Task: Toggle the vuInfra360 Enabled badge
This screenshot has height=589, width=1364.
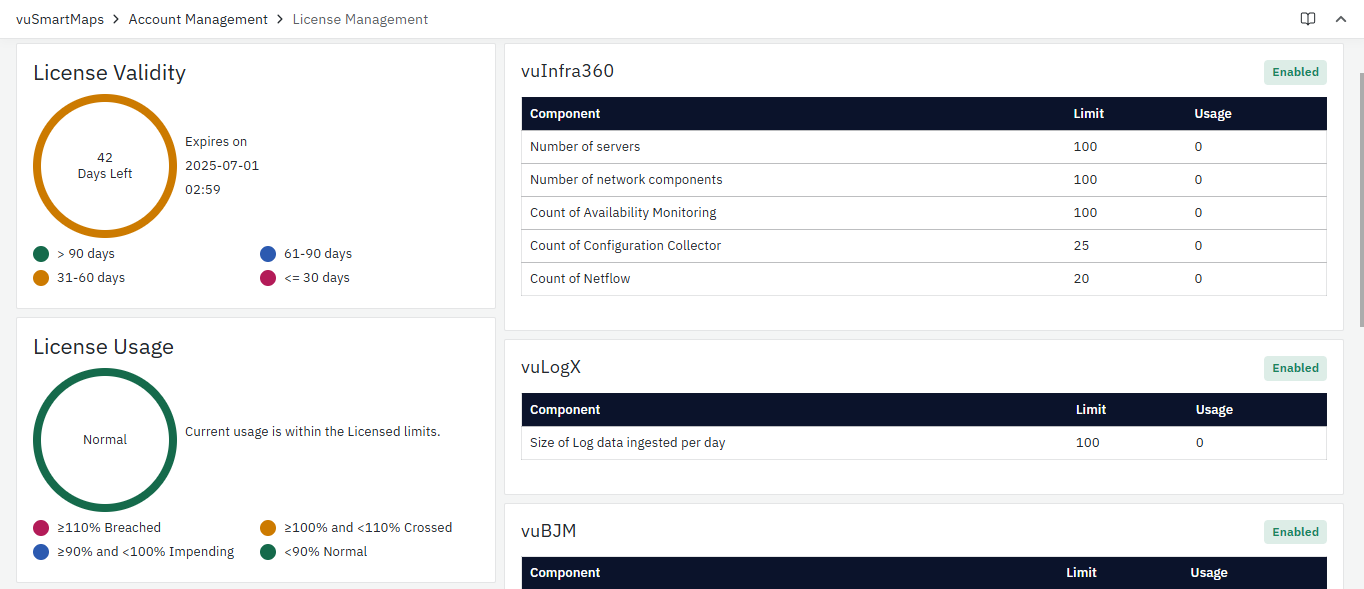Action: (1295, 72)
